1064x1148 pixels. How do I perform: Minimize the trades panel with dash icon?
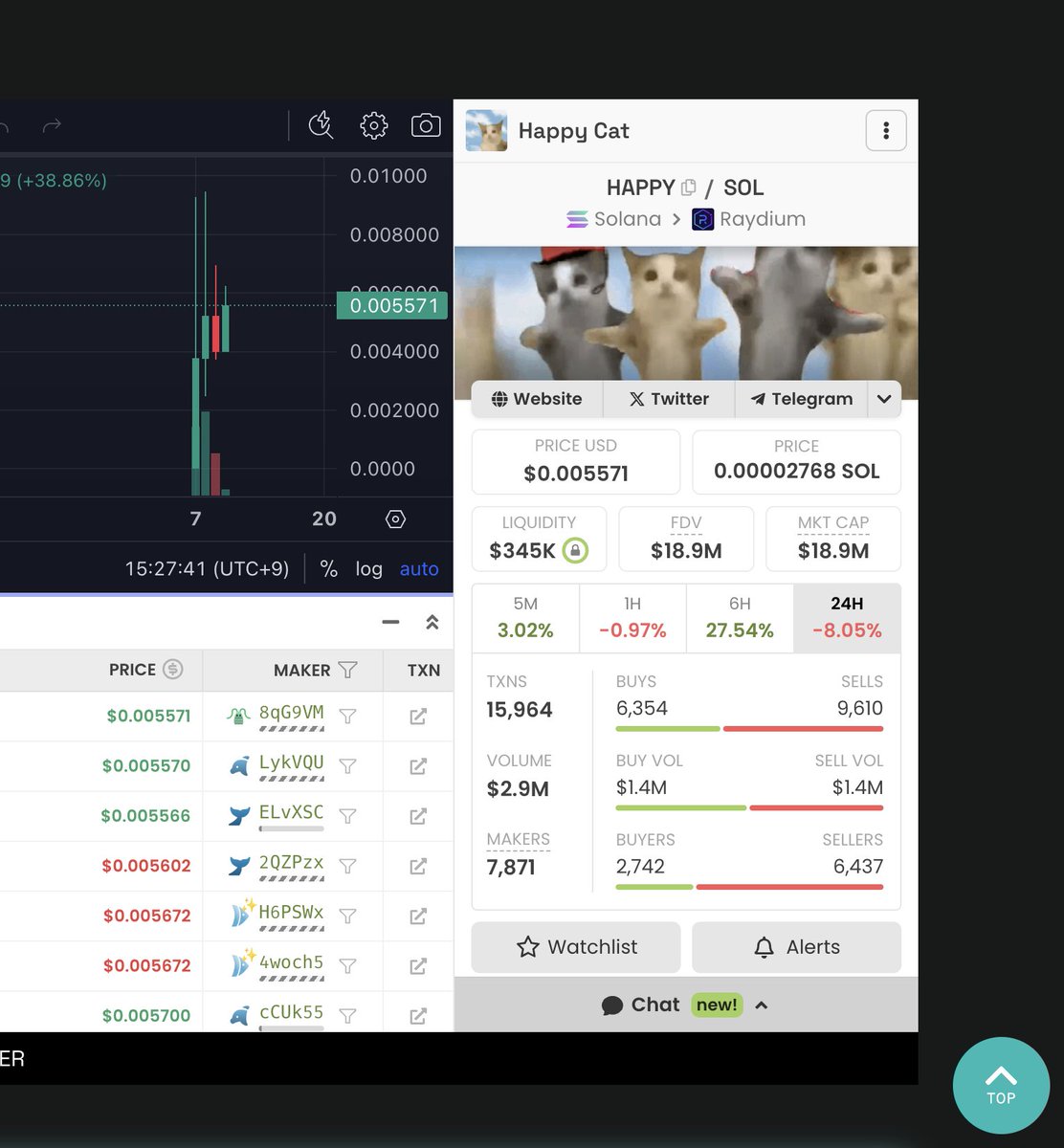(390, 622)
